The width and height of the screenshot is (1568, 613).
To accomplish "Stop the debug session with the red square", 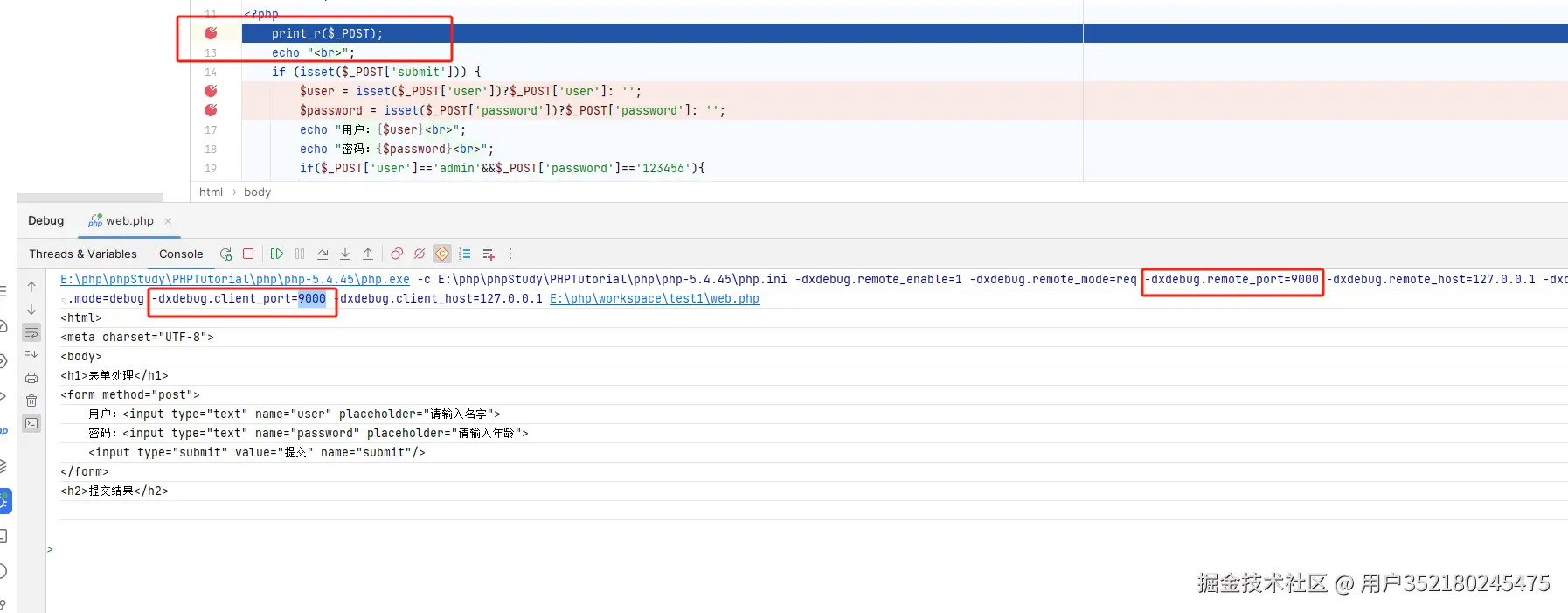I will [248, 254].
